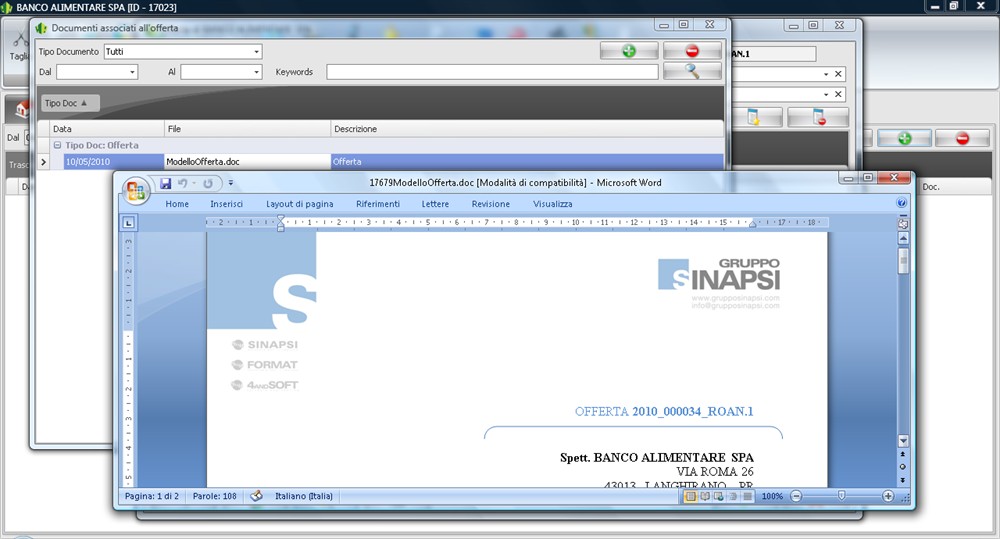
Task: Click the tab stop selector beside the ruler
Action: [x=129, y=223]
